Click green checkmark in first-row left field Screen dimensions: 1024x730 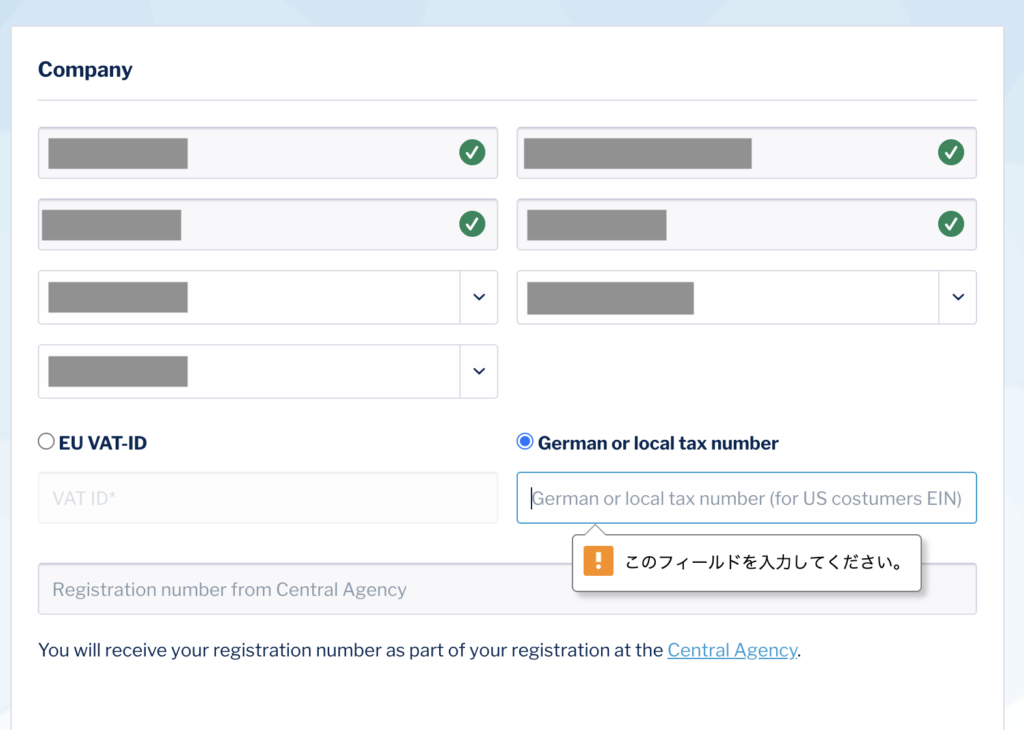472,153
